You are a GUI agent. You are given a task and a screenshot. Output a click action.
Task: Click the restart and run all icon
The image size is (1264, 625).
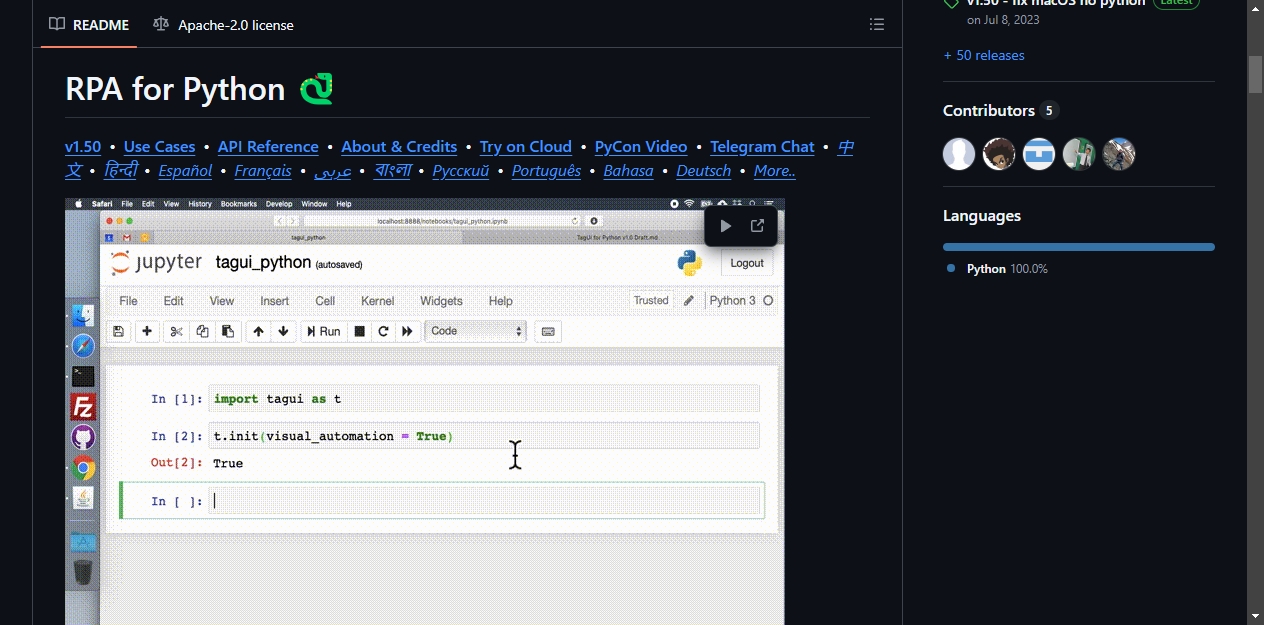407,331
